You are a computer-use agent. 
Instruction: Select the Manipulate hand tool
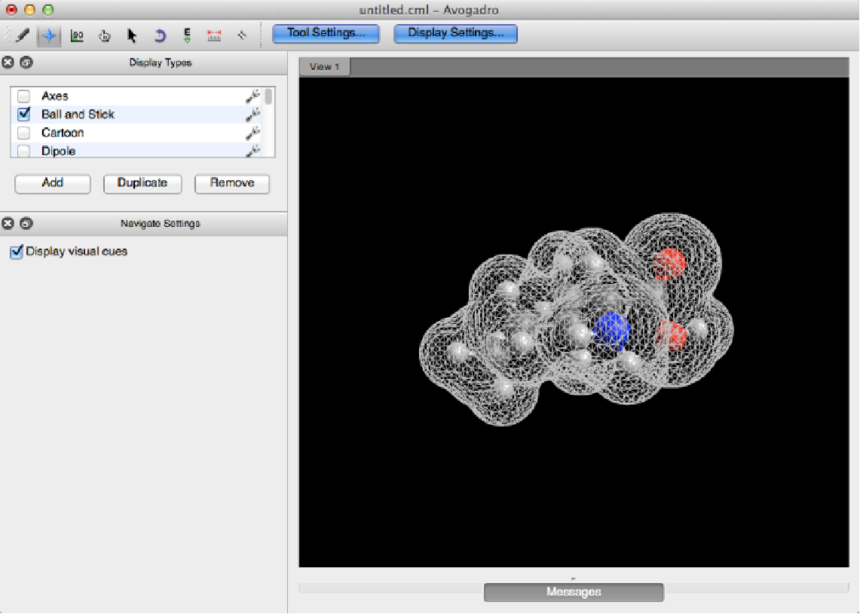pos(104,35)
